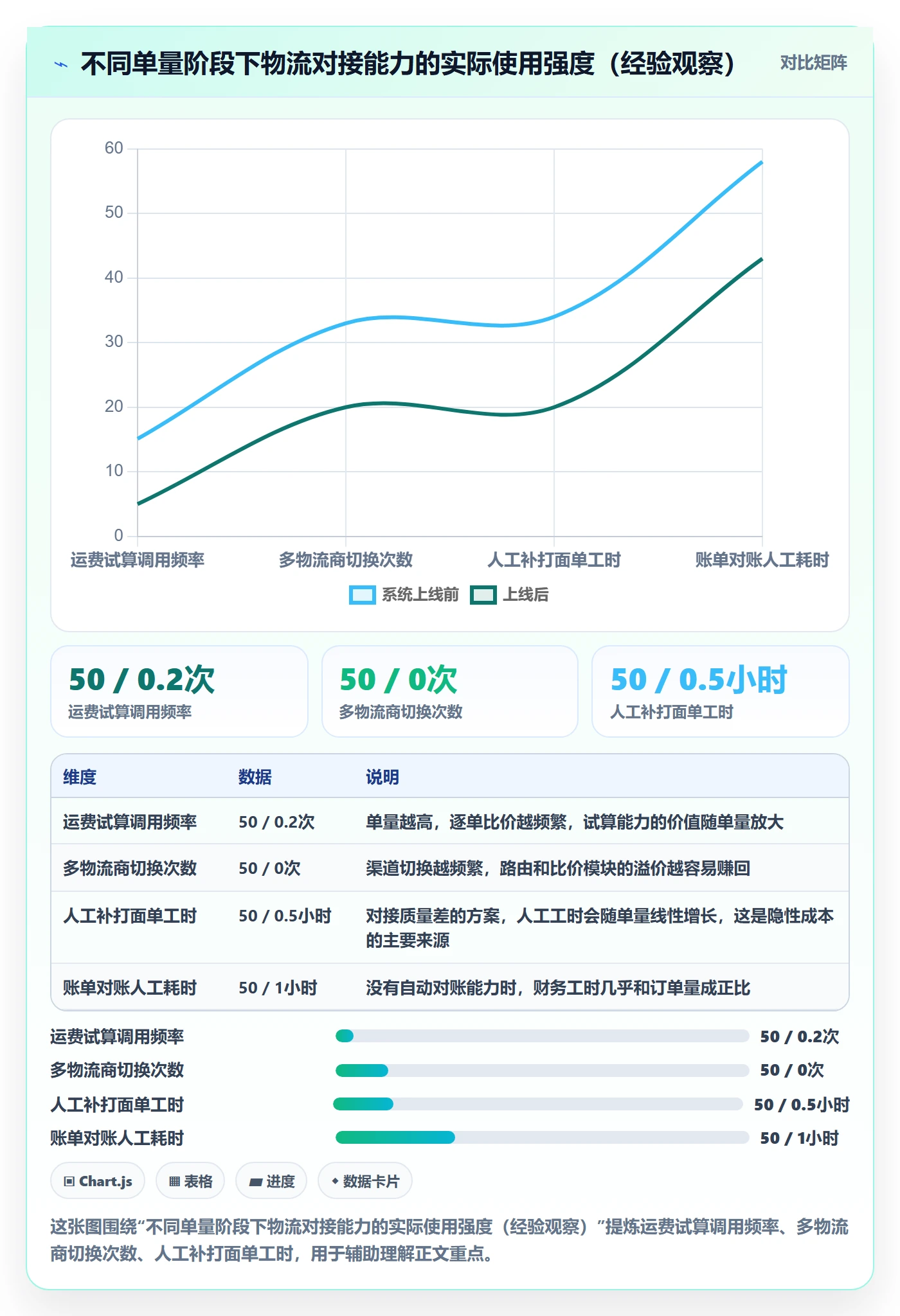Select the 进度 tag
This screenshot has width=900, height=1316.
point(271,1181)
